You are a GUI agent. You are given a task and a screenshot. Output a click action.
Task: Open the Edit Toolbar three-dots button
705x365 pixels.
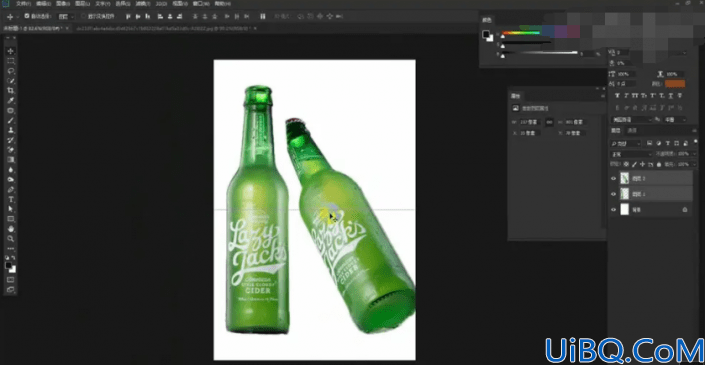(11, 249)
